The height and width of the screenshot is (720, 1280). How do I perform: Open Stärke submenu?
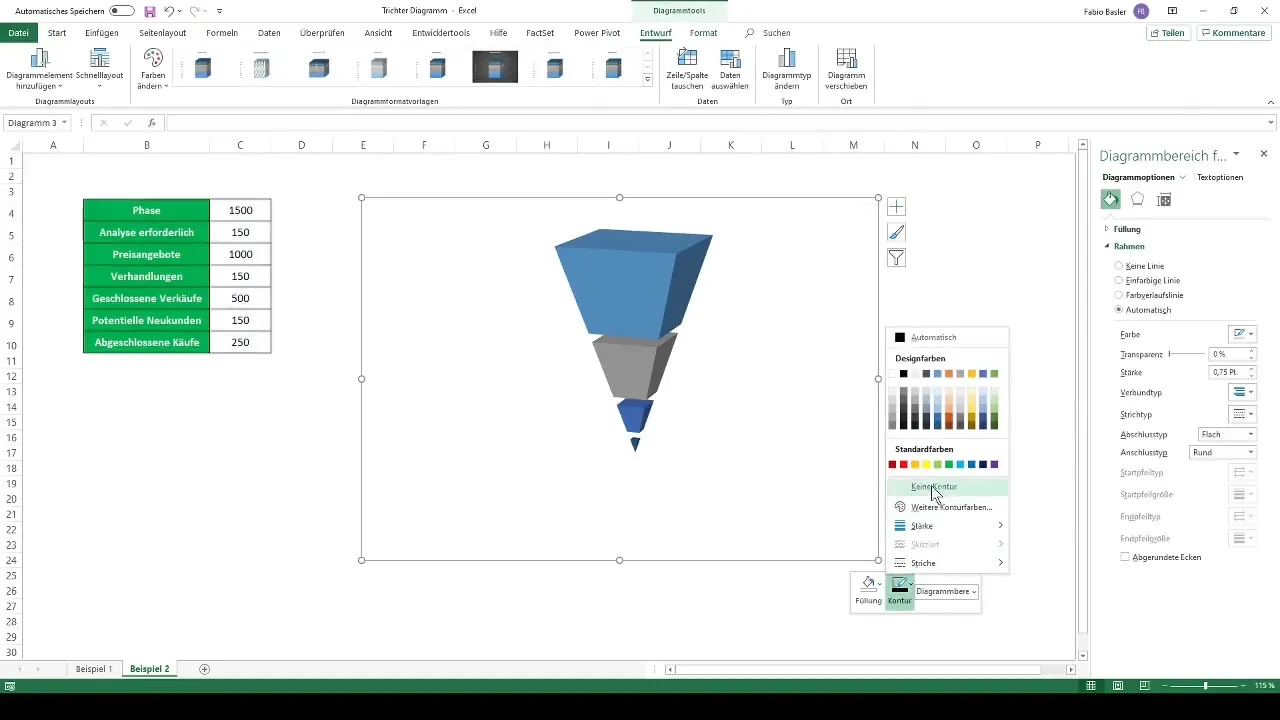947,525
